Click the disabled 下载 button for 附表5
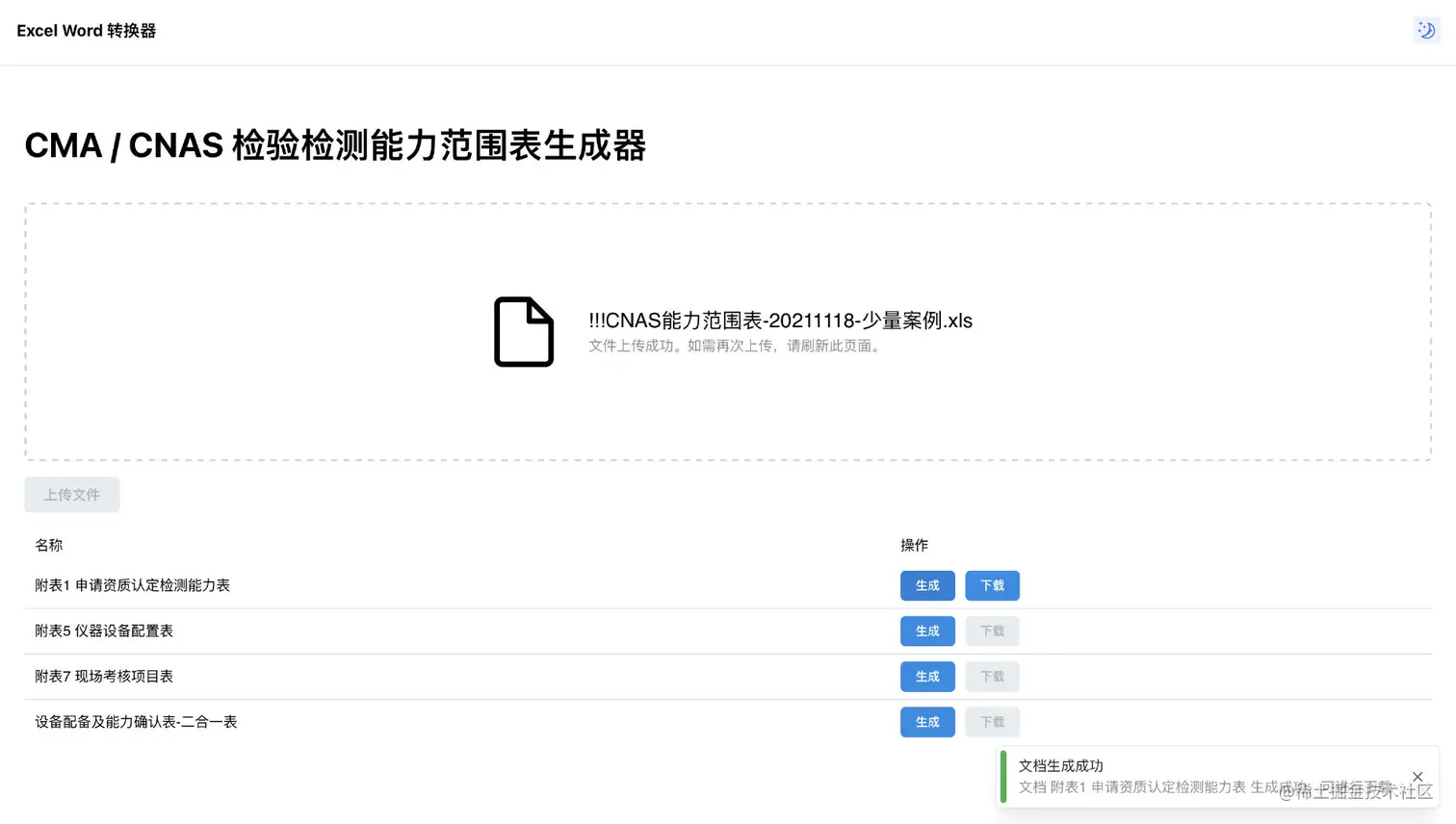The height and width of the screenshot is (824, 1456). (992, 631)
